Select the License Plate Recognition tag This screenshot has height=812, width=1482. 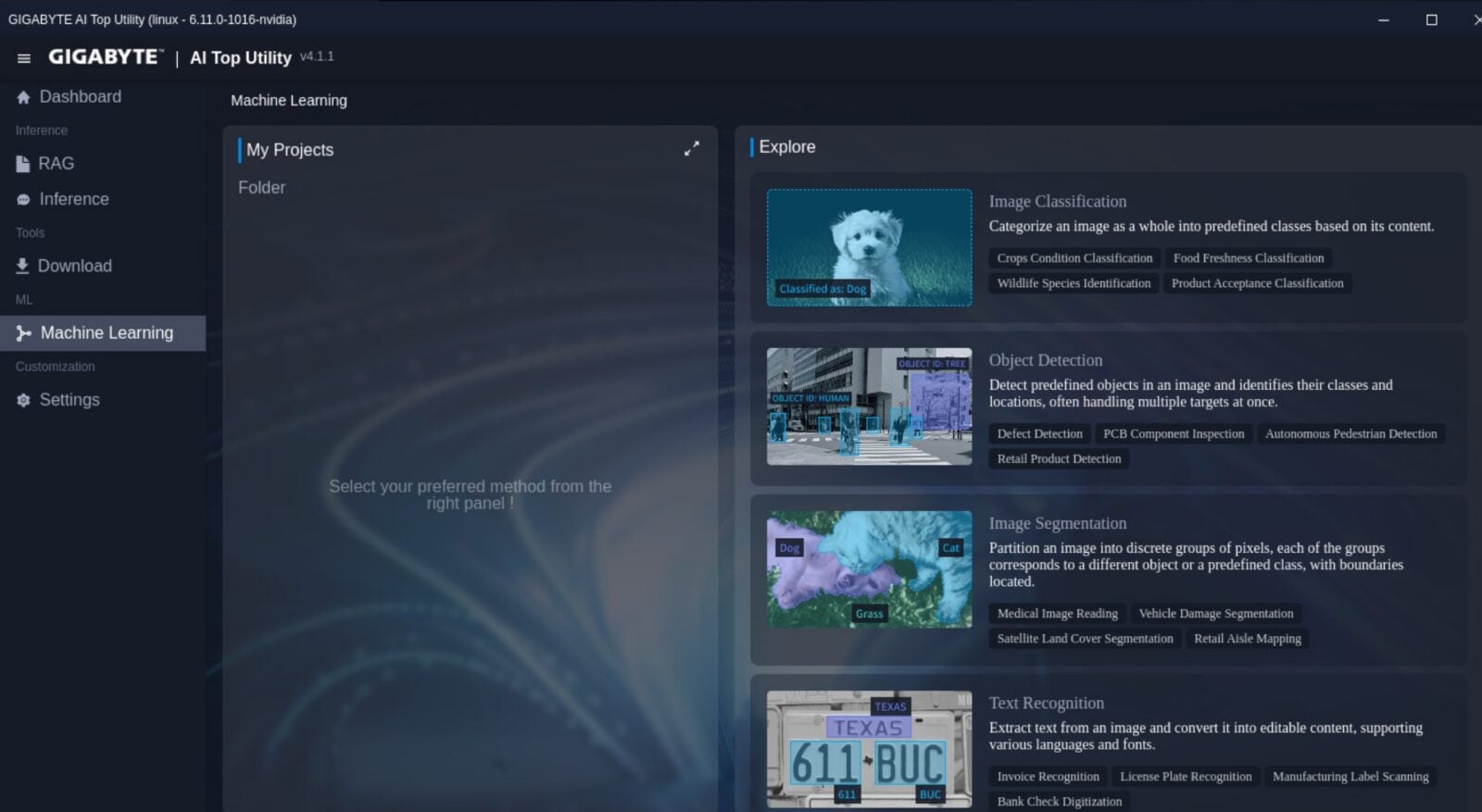coord(1185,776)
